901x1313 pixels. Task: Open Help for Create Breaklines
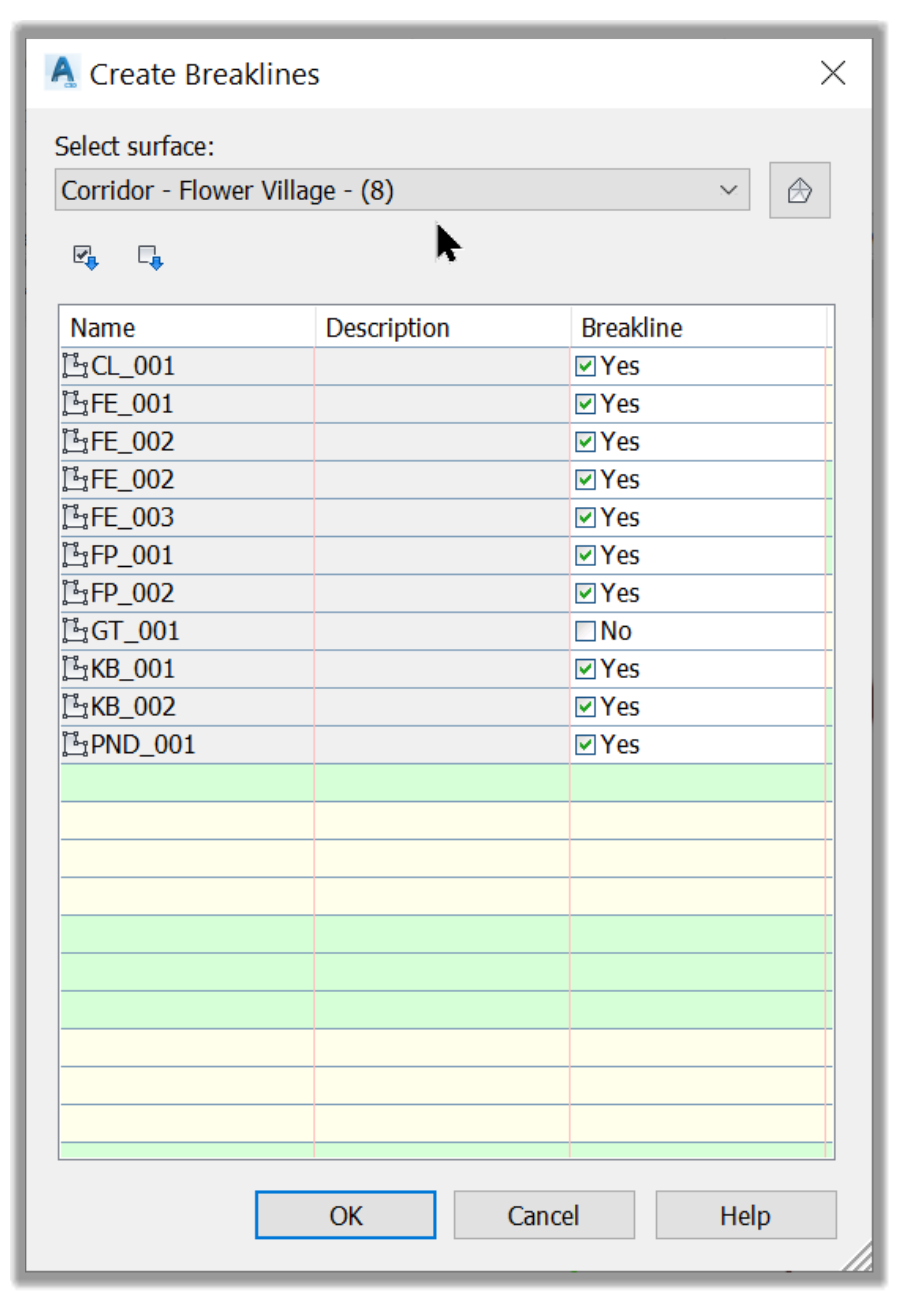click(746, 1215)
